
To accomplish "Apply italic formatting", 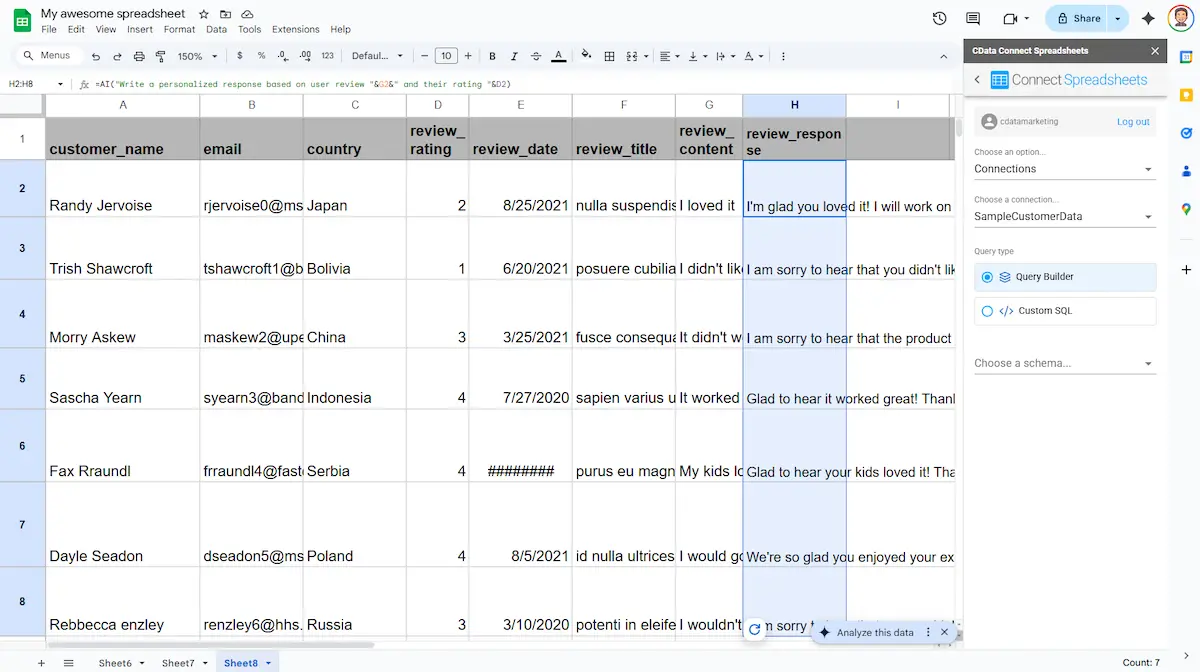I will (514, 55).
